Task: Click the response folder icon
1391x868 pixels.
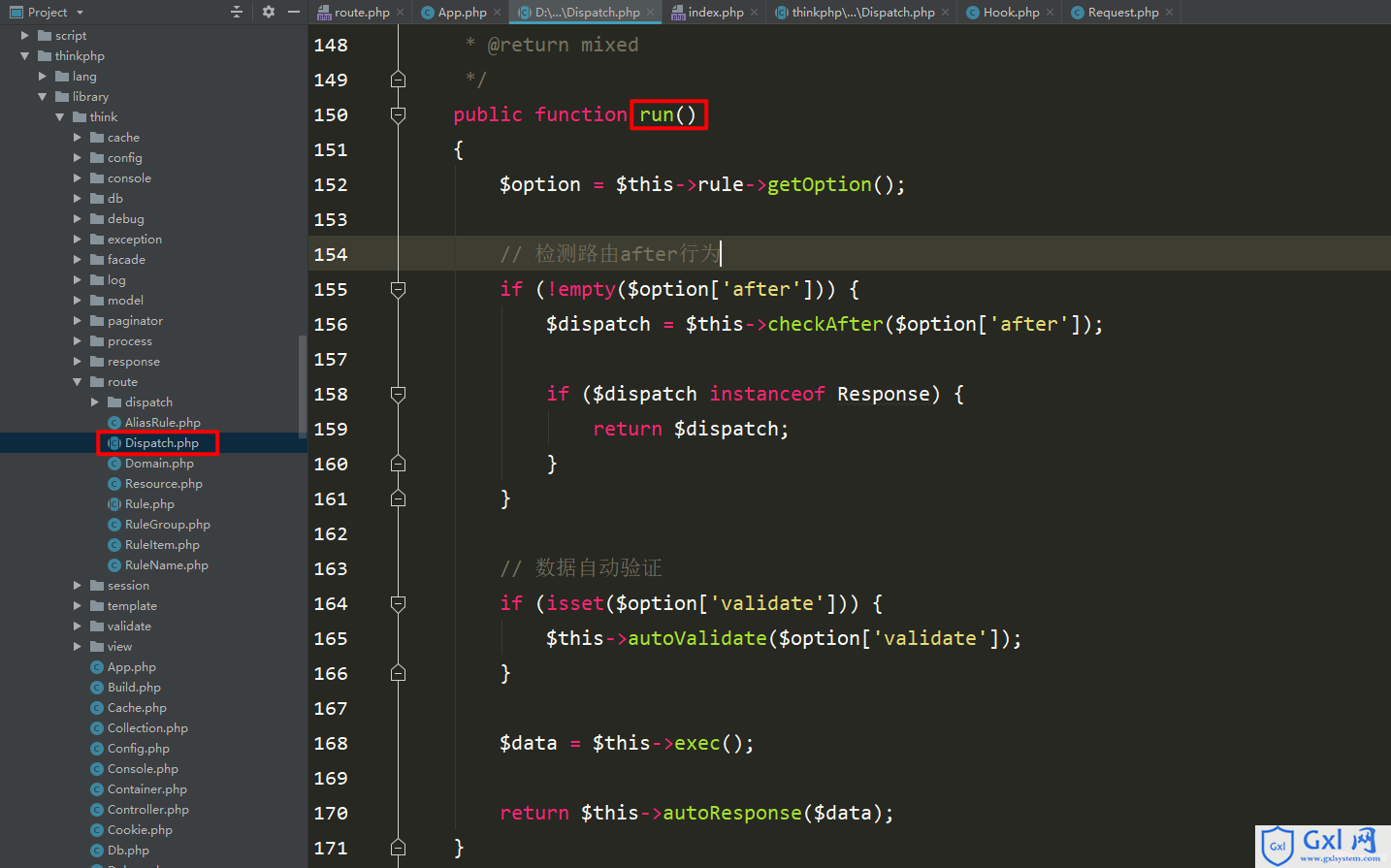Action: pos(97,361)
